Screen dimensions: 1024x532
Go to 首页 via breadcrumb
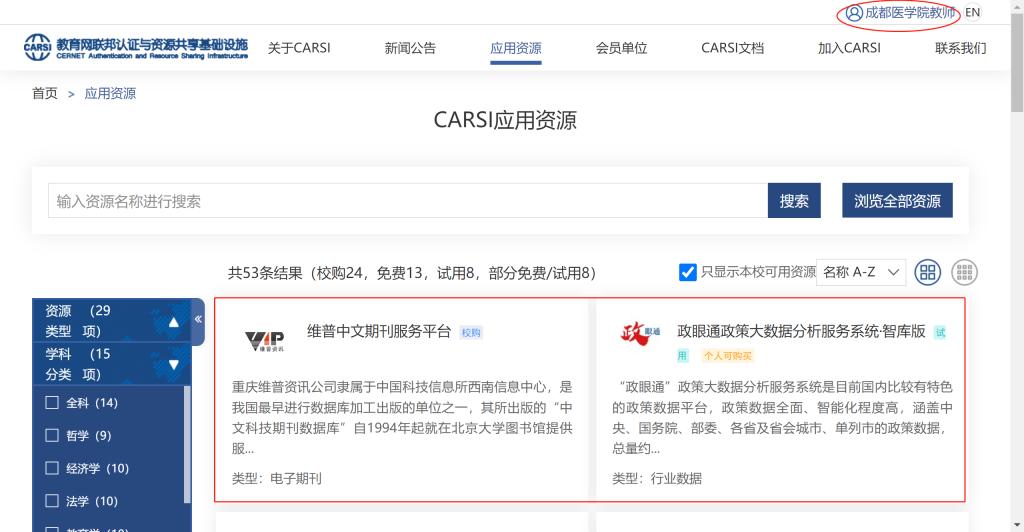point(44,93)
